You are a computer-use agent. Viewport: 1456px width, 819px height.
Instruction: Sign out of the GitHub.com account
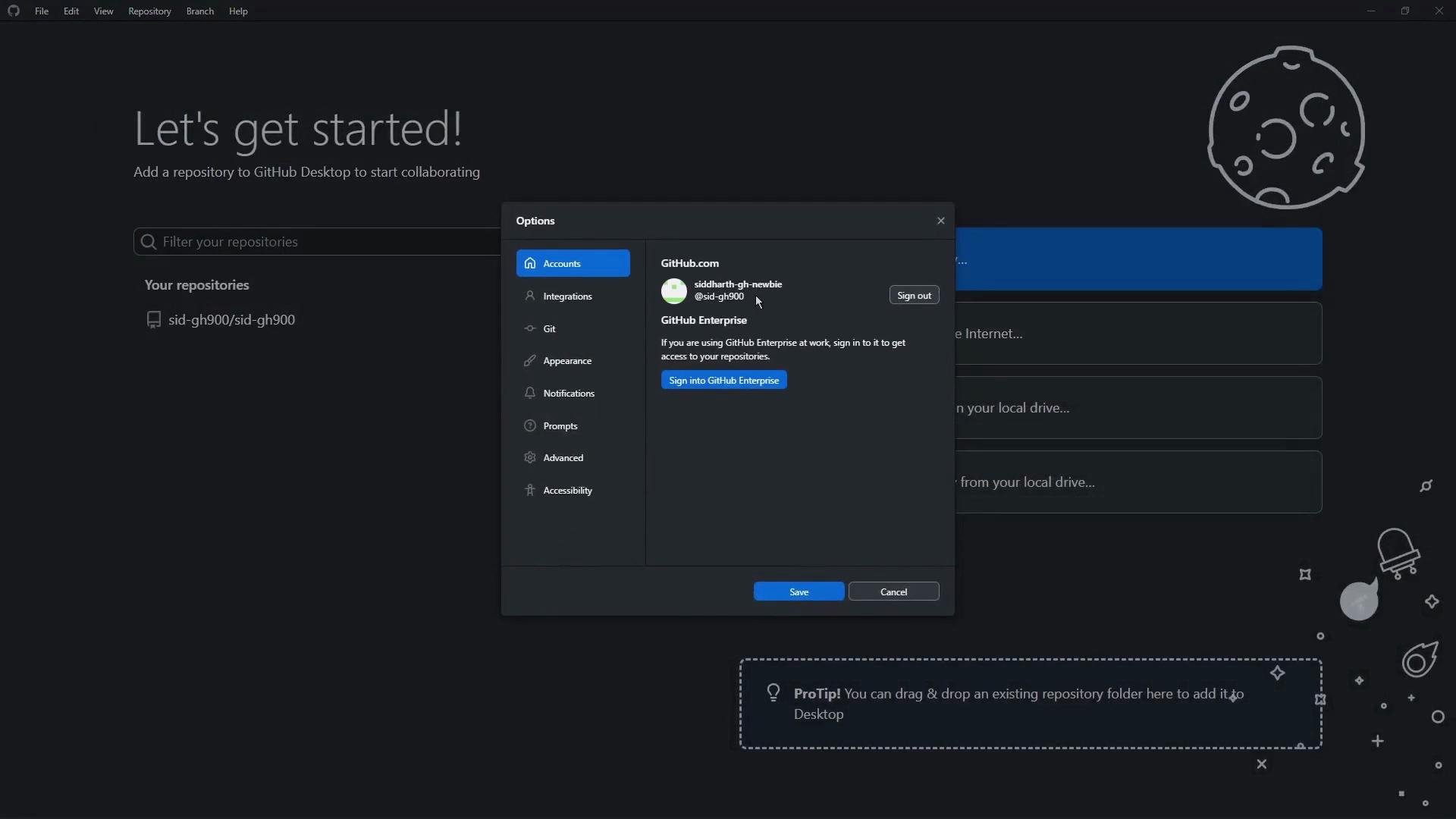914,295
